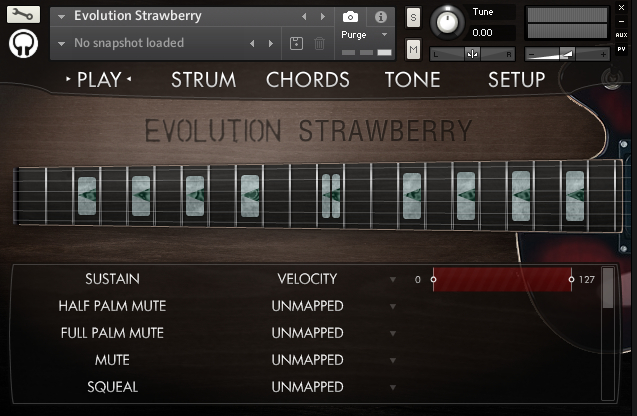637x416 pixels.
Task: Click the output level meter
Action: click(x=567, y=23)
